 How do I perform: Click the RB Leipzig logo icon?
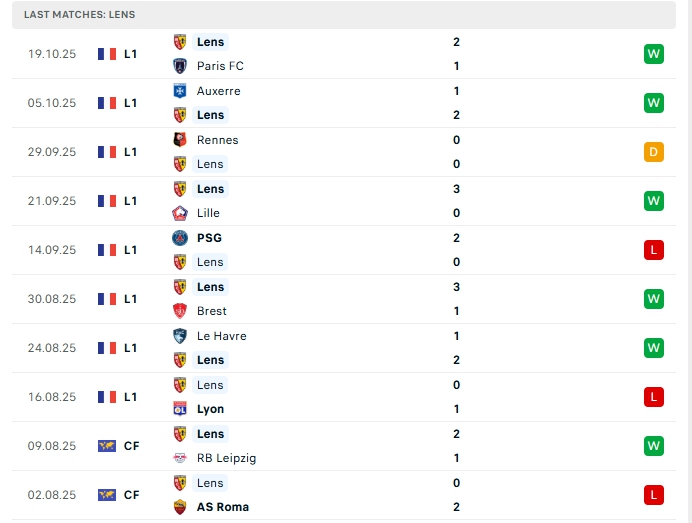click(x=180, y=458)
